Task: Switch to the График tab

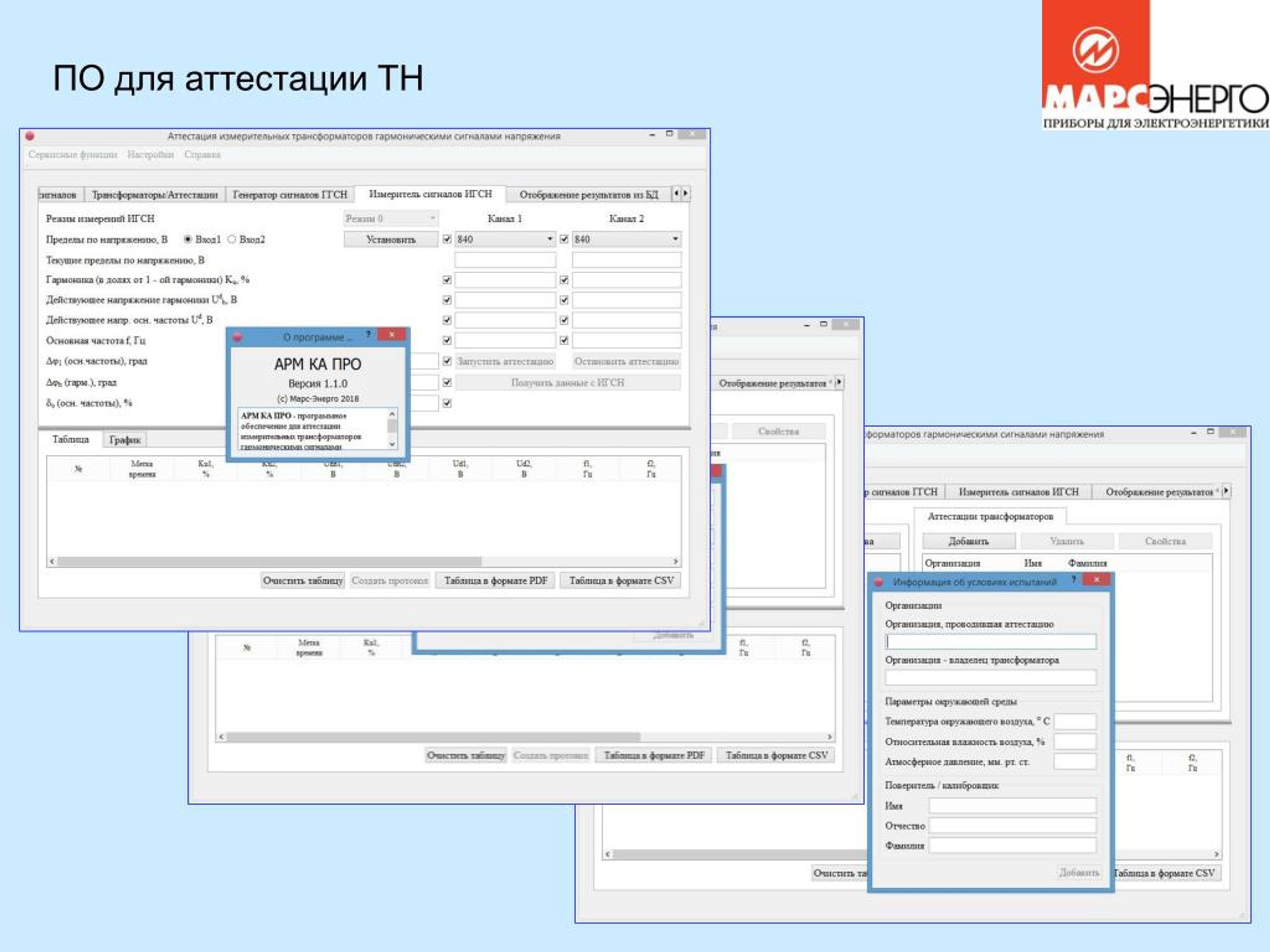Action: tap(125, 440)
